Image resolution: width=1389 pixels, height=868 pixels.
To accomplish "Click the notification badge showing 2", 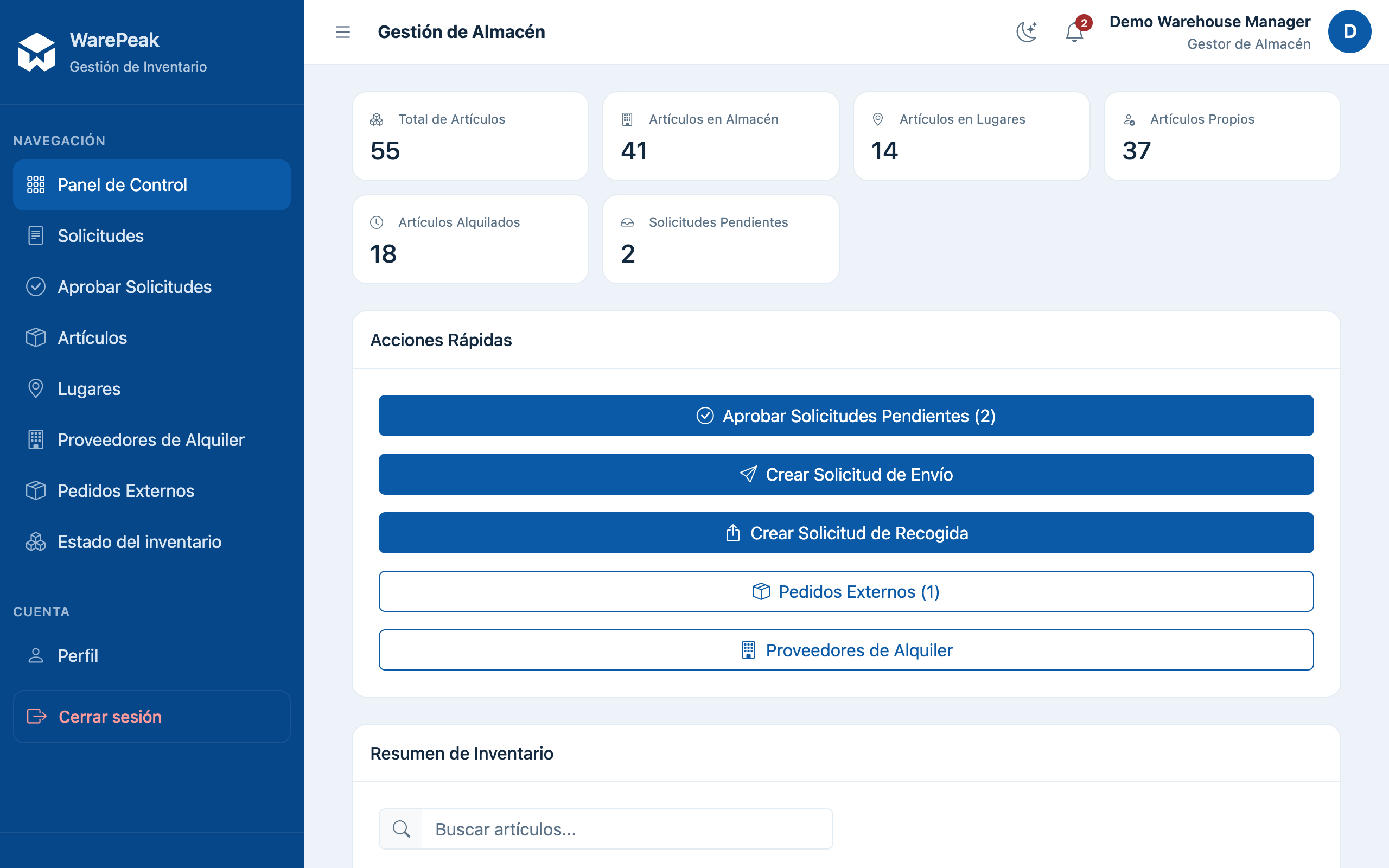I will [1084, 23].
